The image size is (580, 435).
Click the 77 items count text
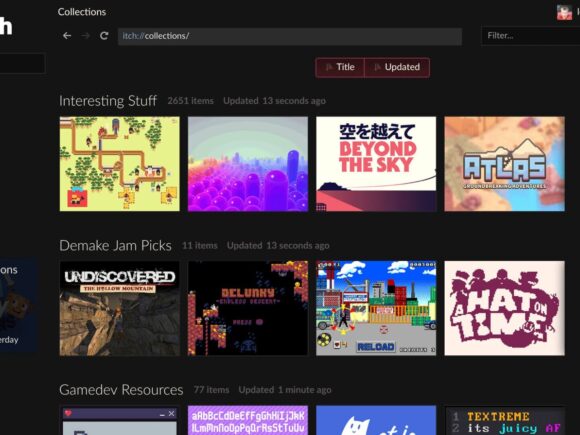(x=212, y=390)
